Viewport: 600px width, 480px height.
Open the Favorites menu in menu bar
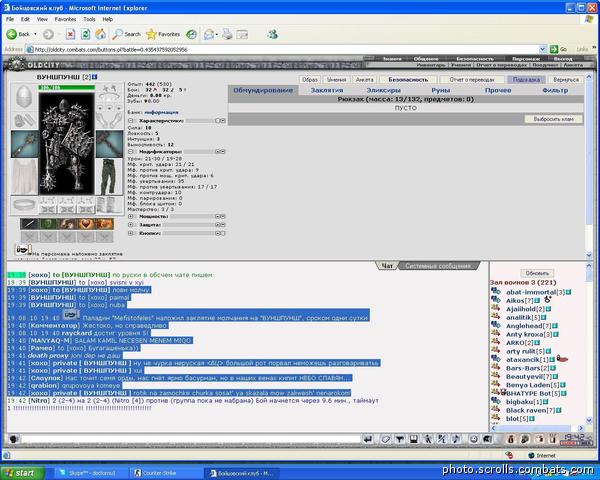65,18
